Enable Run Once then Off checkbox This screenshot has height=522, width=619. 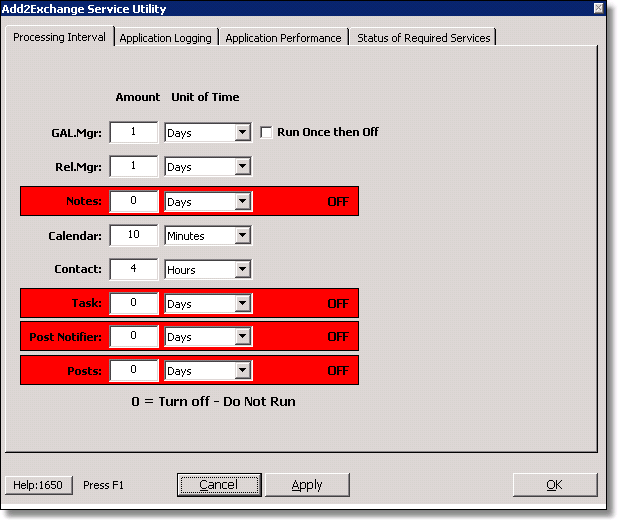tap(266, 132)
